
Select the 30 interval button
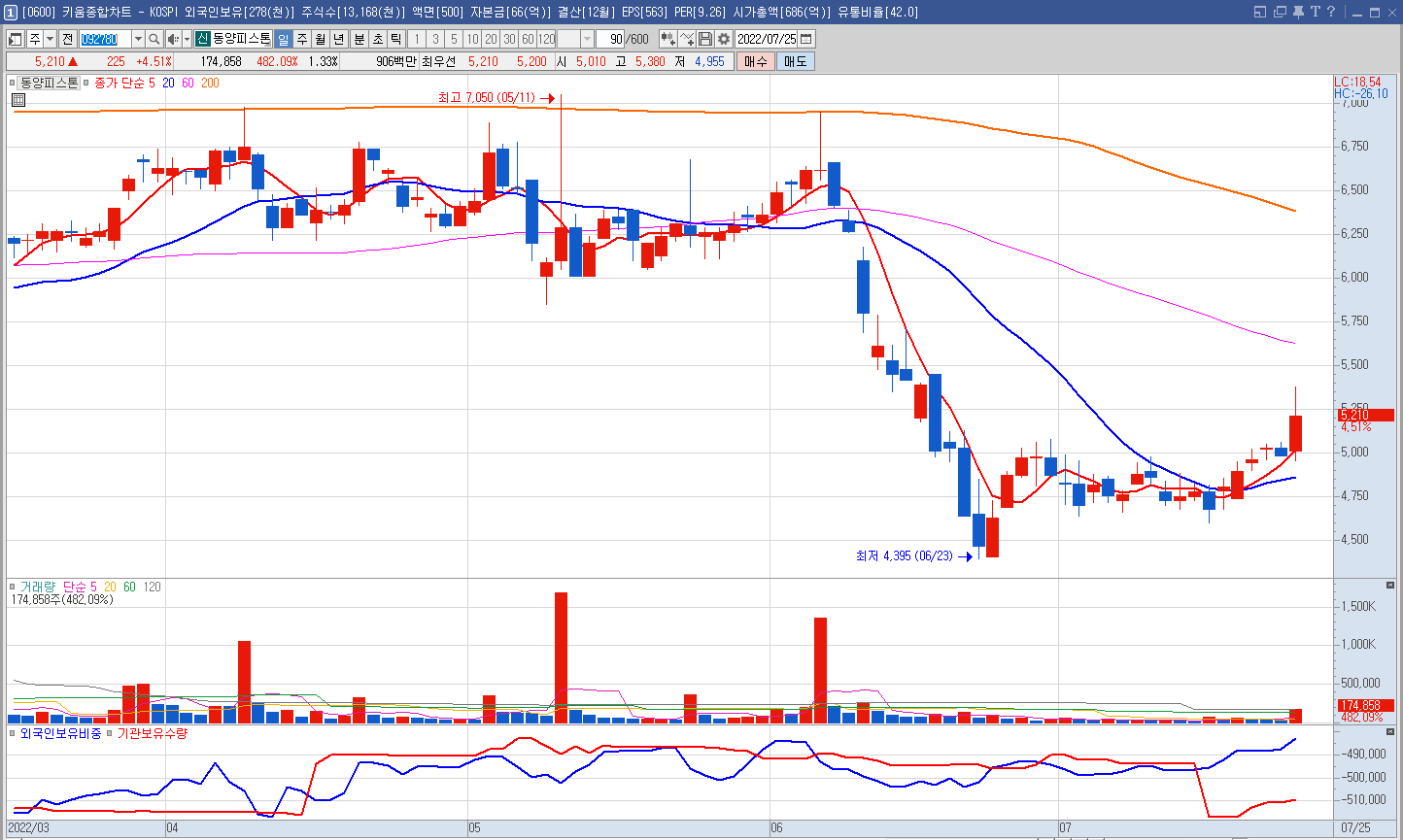pyautogui.click(x=508, y=39)
